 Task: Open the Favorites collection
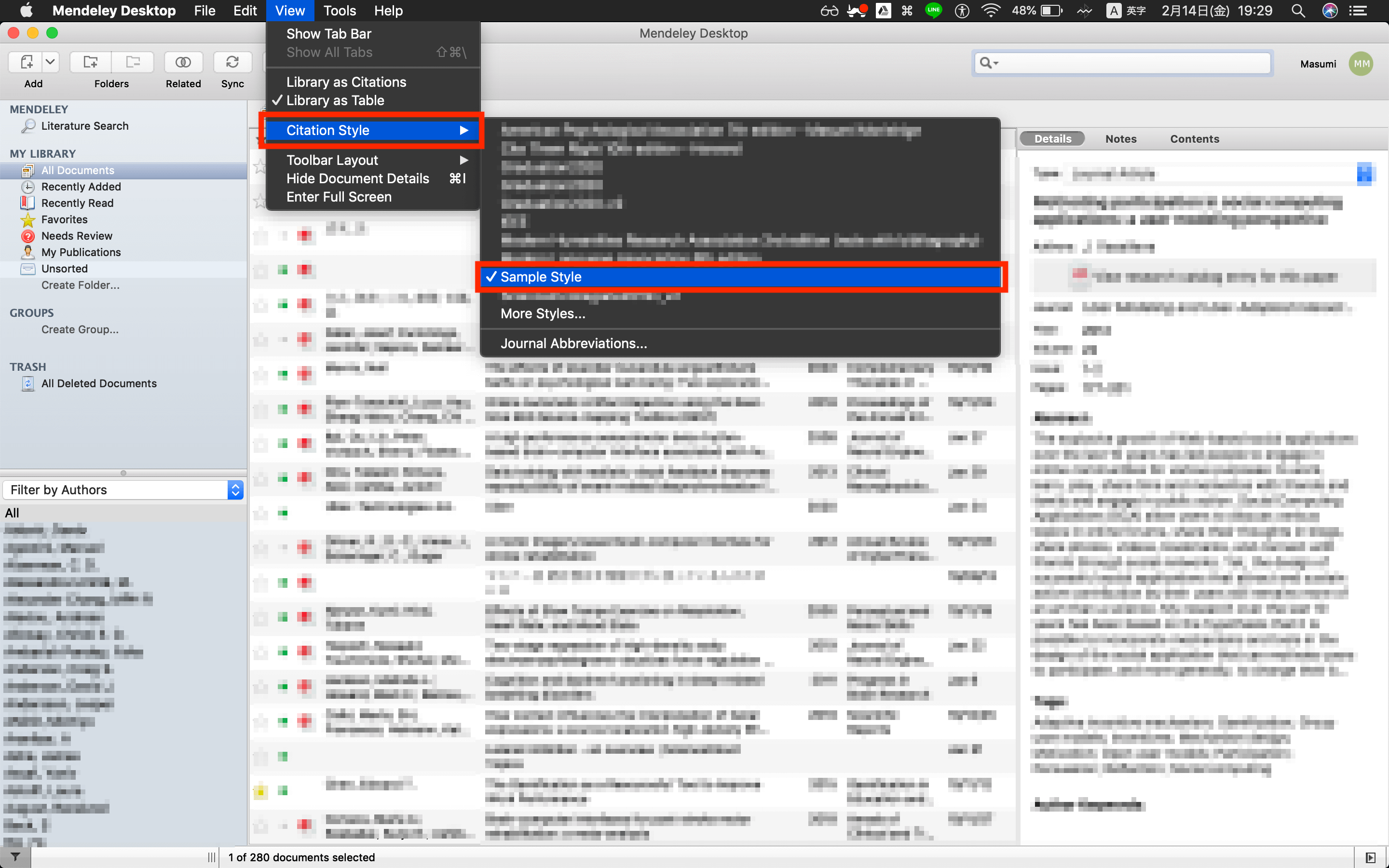tap(64, 219)
